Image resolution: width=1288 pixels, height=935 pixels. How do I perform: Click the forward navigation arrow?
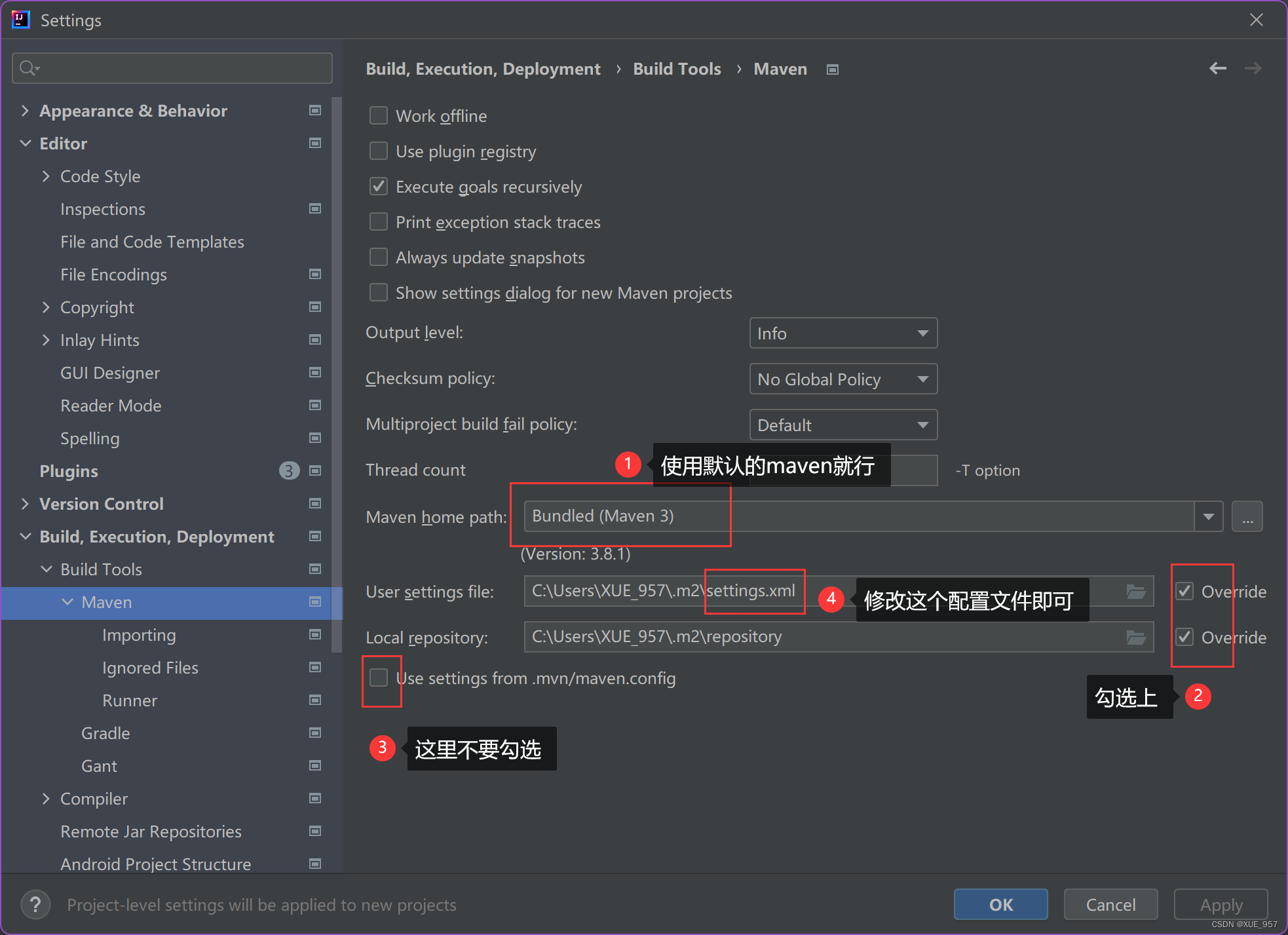tap(1253, 68)
